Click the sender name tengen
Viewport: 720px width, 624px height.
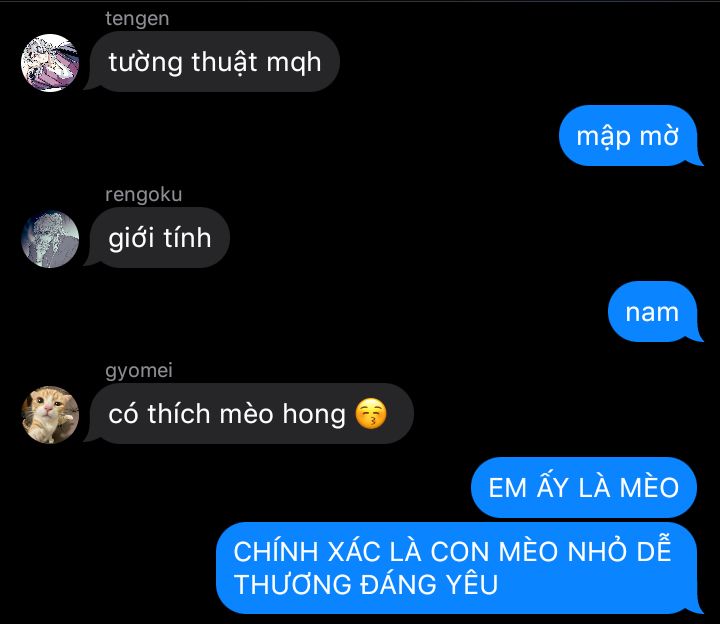(137, 19)
